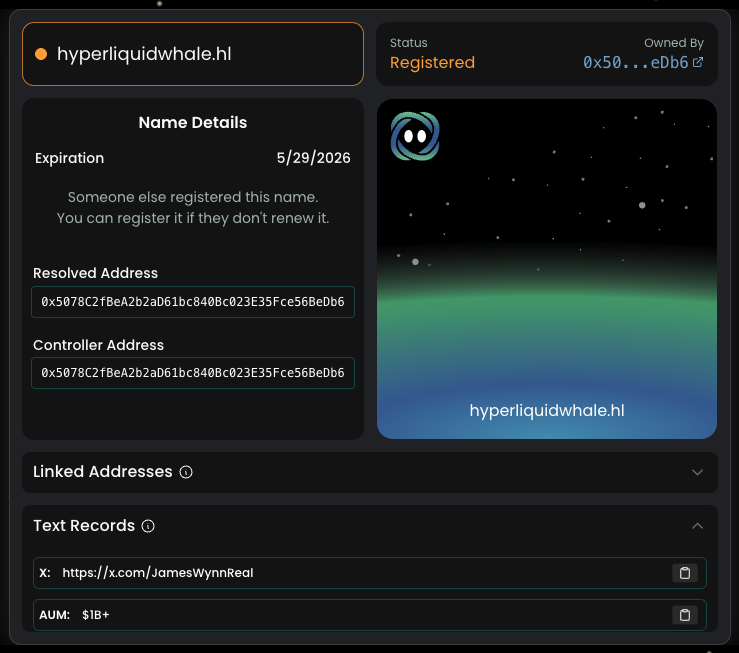This screenshot has width=739, height=653.
Task: Collapse the Text Records section chevron
Action: [698, 526]
